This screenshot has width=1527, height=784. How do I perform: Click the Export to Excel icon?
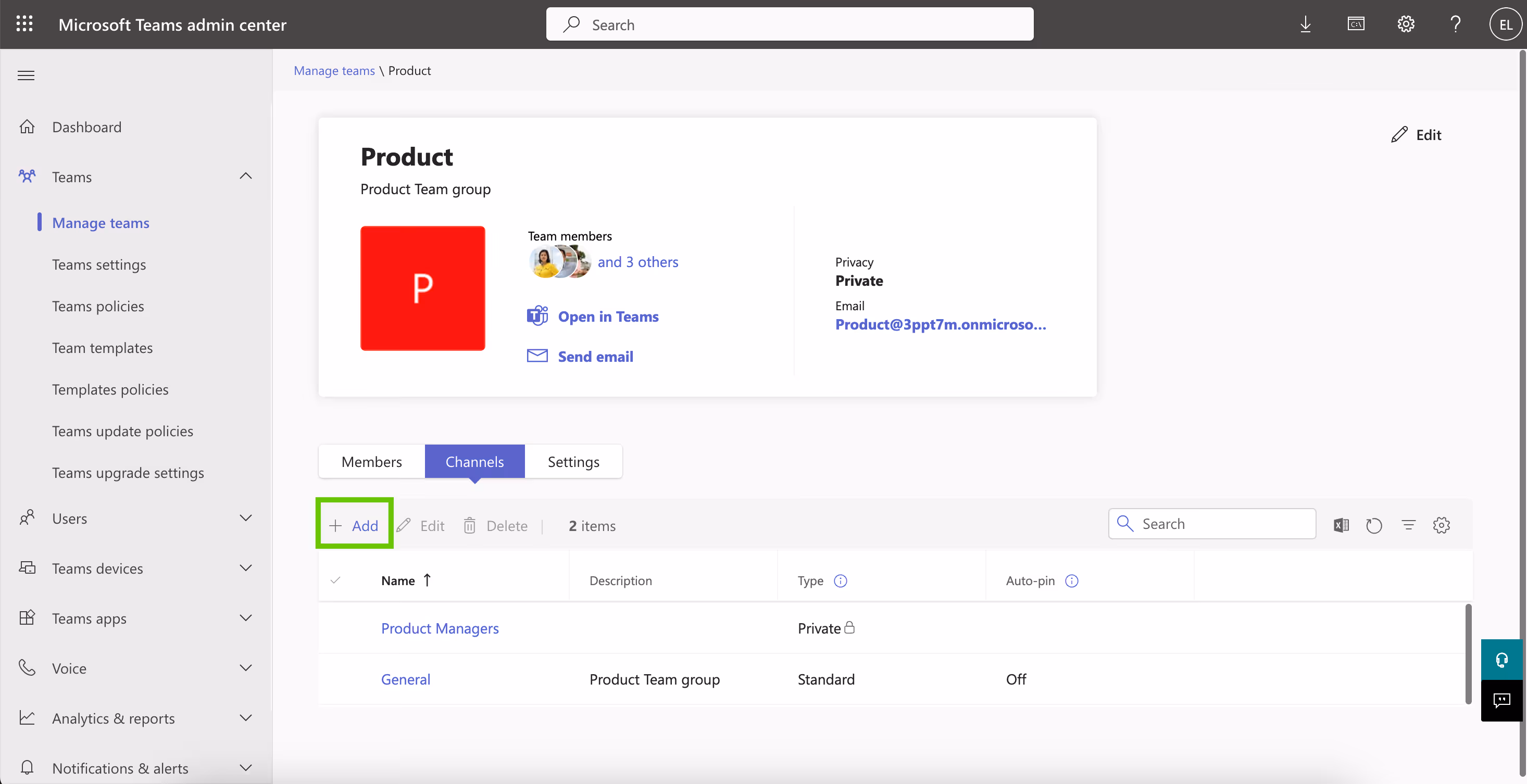tap(1341, 525)
